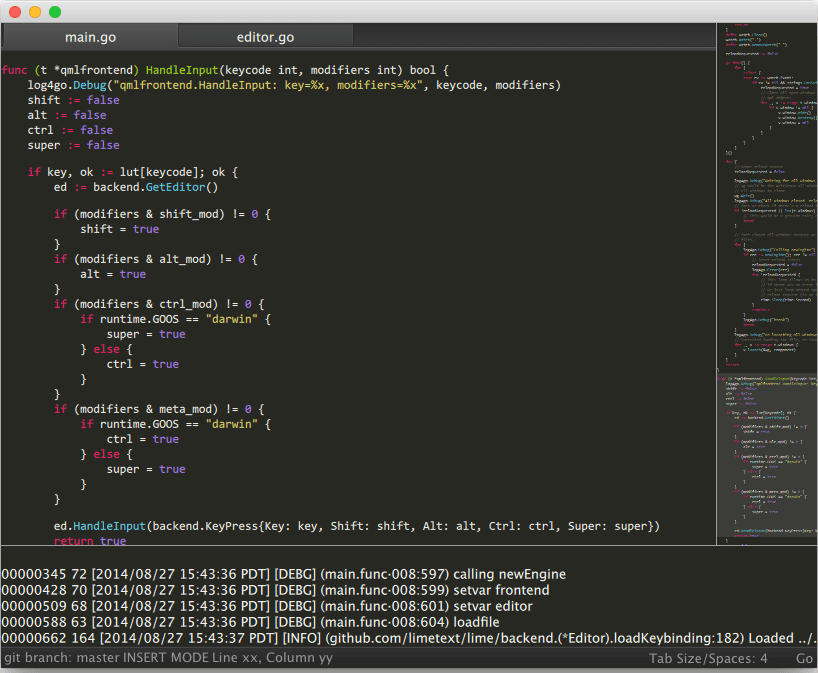Click console log 'setvar editor'

[x=267, y=606]
